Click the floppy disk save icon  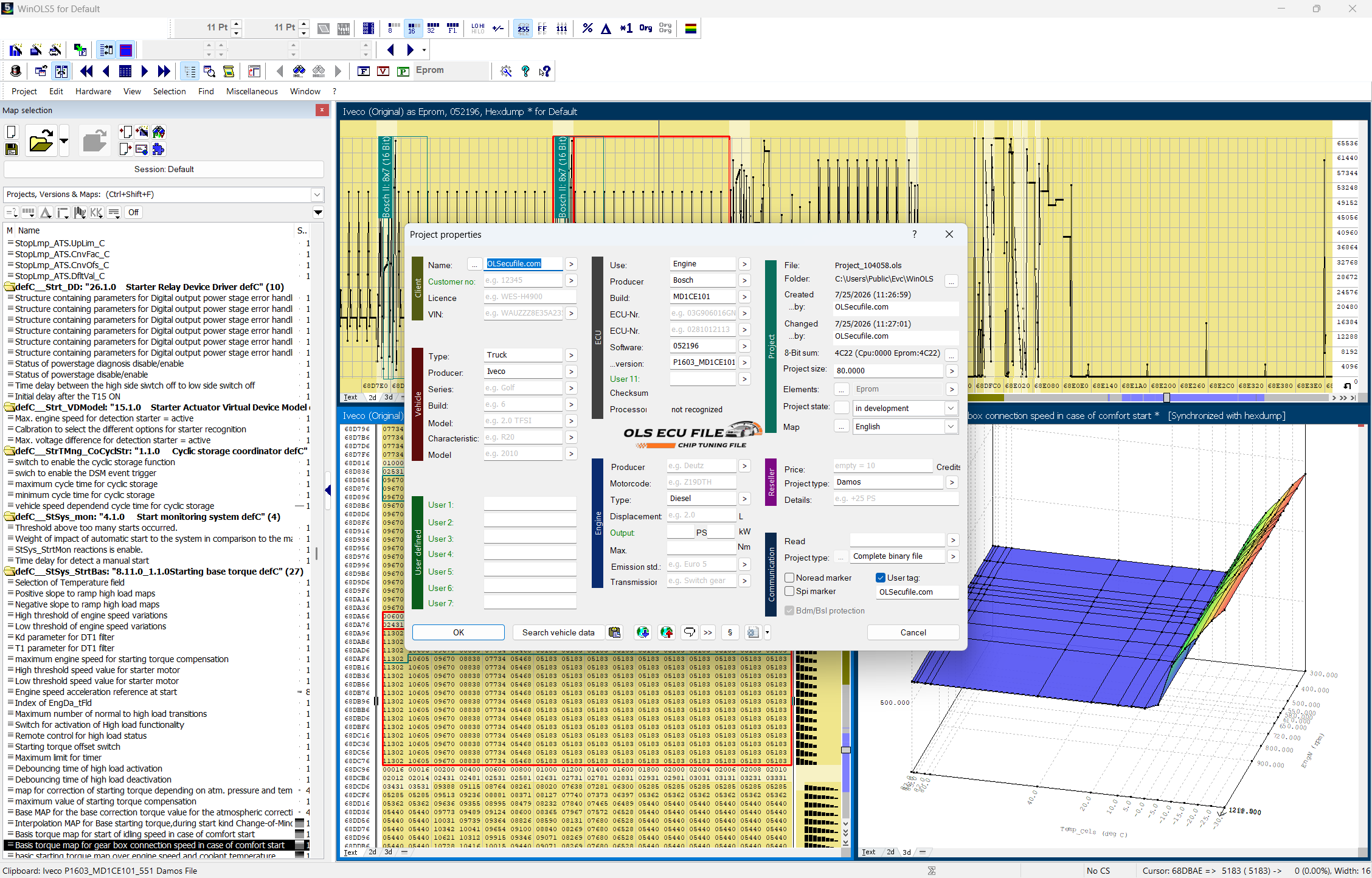click(x=12, y=150)
